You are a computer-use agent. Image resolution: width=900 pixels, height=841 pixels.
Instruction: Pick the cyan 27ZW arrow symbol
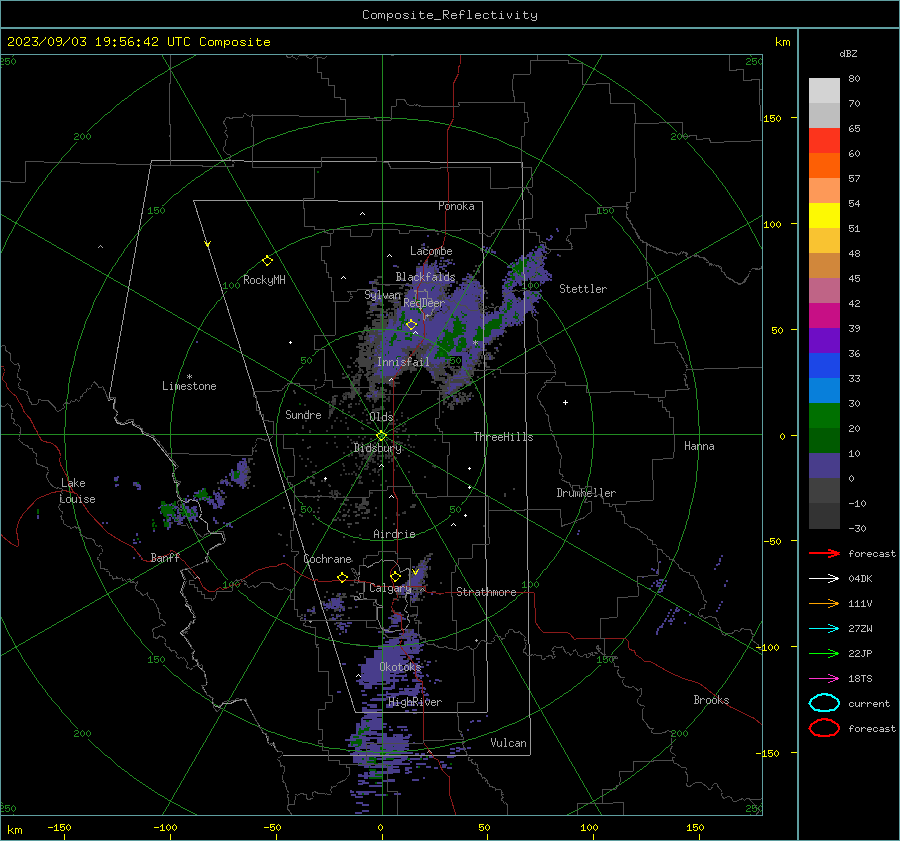click(824, 629)
